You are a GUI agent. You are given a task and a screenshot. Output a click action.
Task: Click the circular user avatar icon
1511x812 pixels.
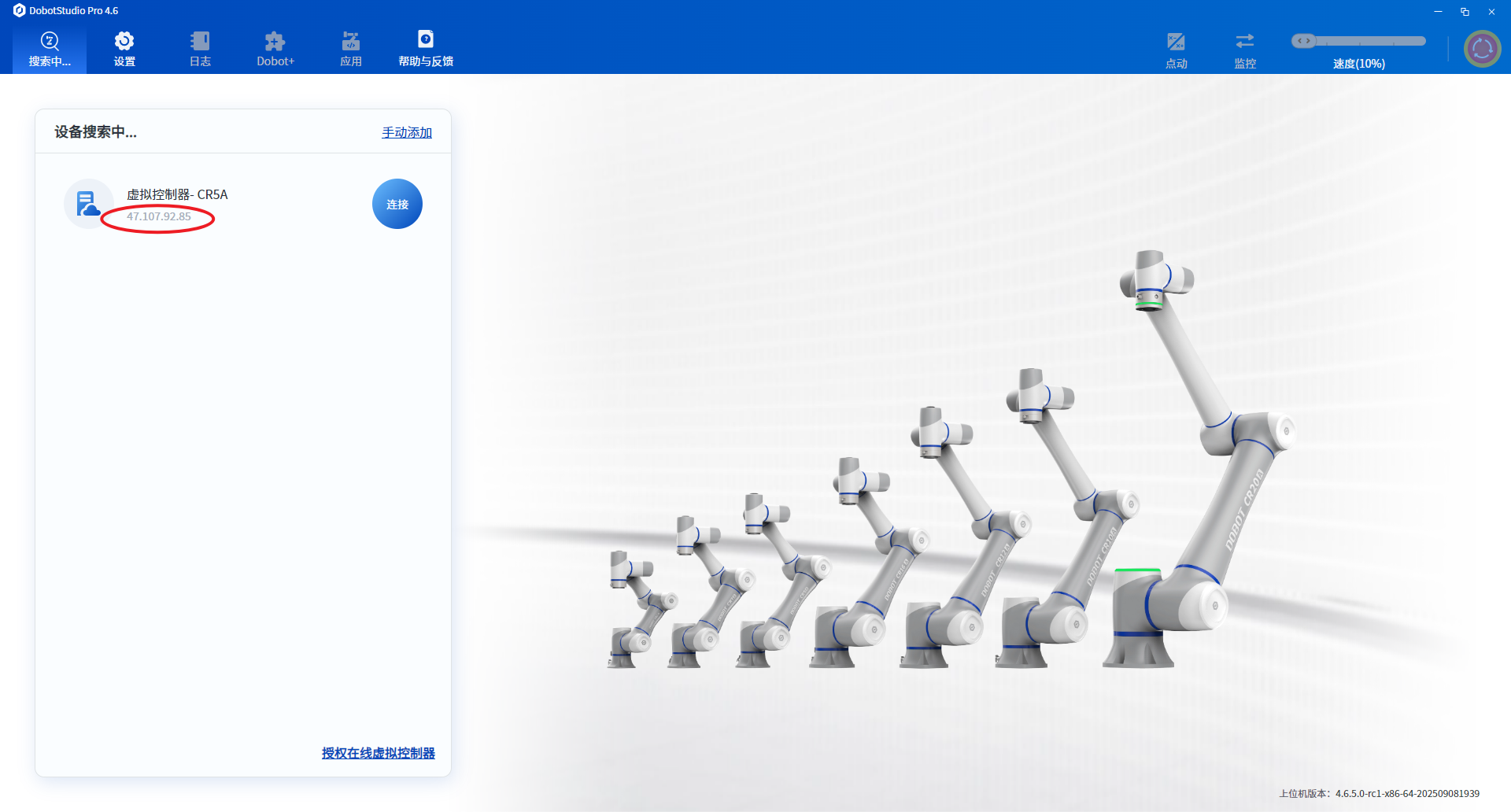[x=1482, y=49]
